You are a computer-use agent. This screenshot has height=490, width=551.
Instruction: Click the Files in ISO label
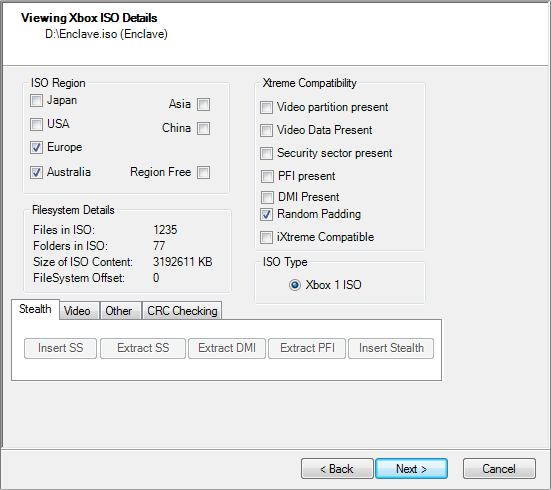64,230
